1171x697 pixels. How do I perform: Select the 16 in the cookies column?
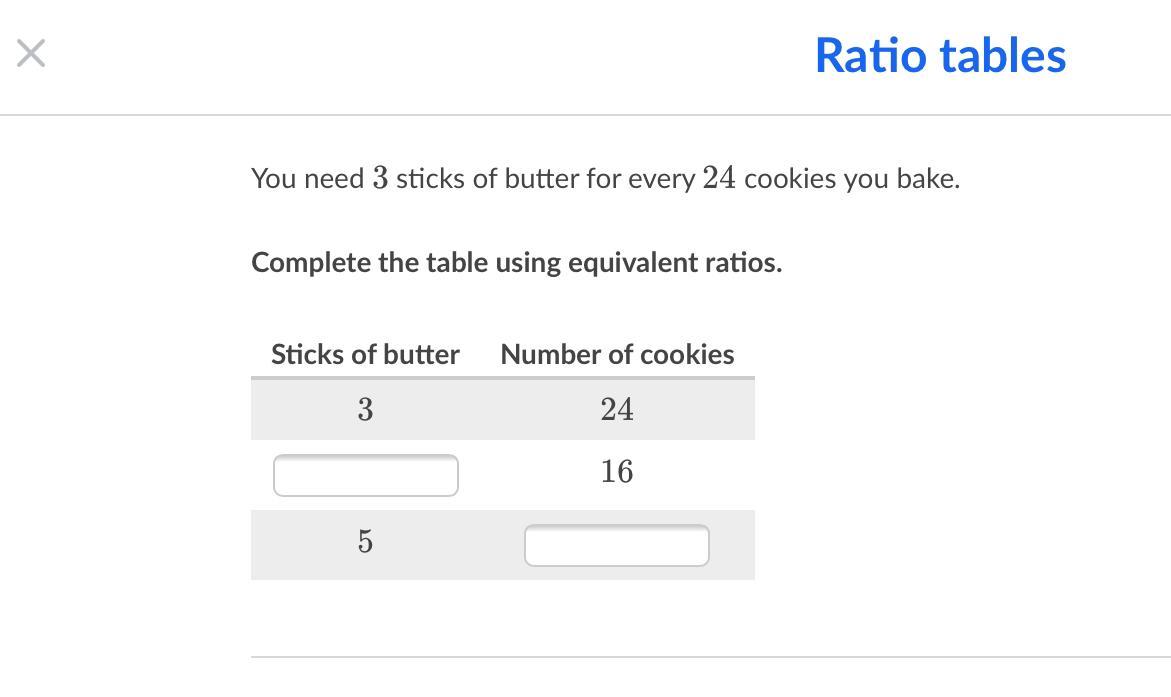point(617,472)
